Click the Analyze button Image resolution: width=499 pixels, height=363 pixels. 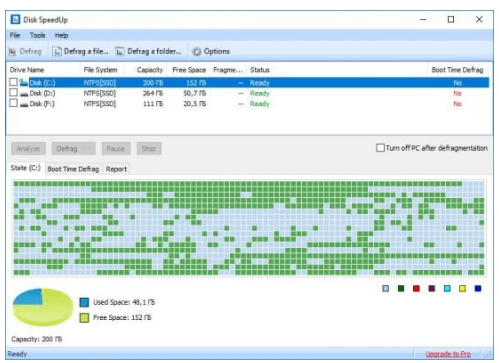pos(28,149)
